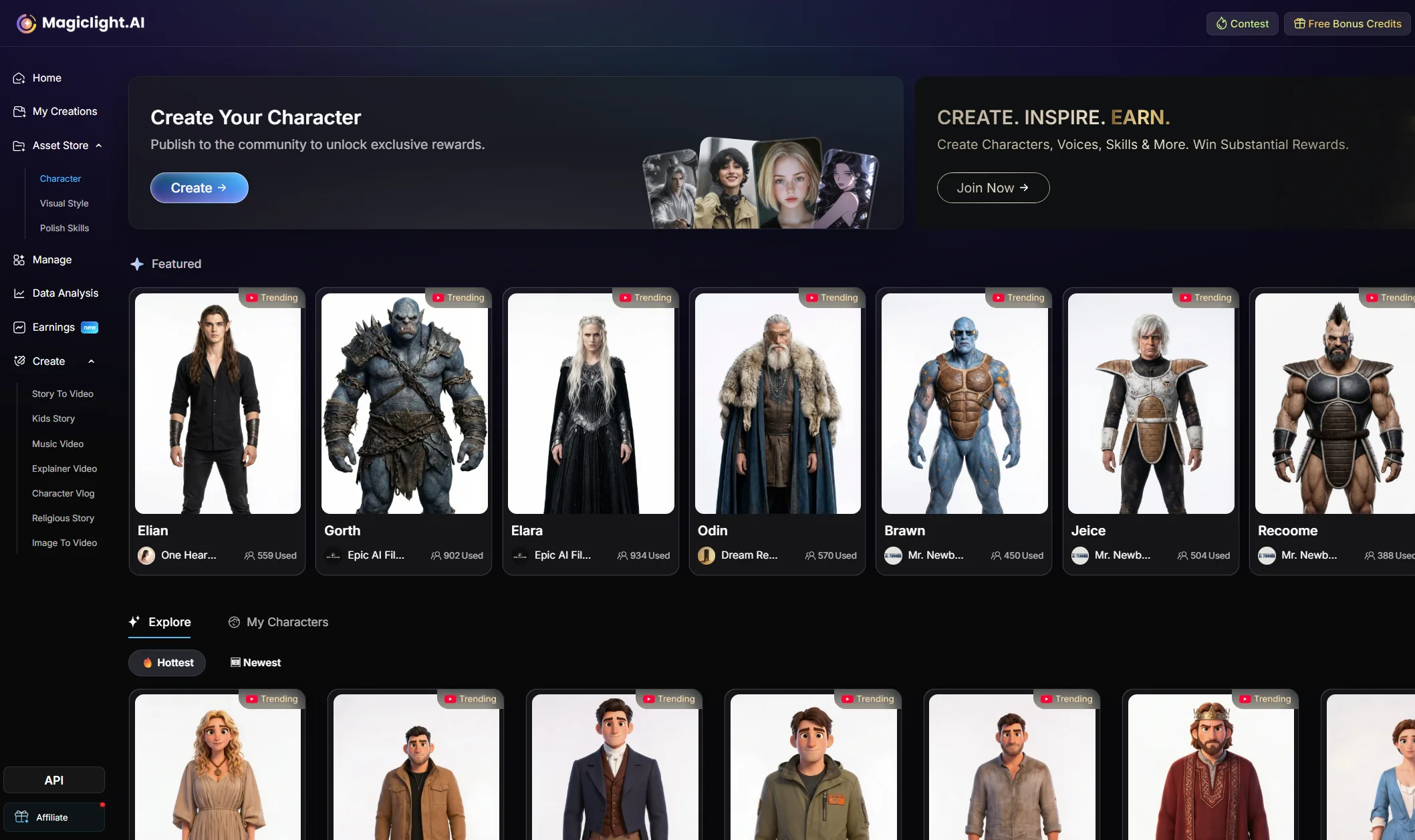
Task: Click the Featured sparkle icon
Action: click(x=137, y=265)
